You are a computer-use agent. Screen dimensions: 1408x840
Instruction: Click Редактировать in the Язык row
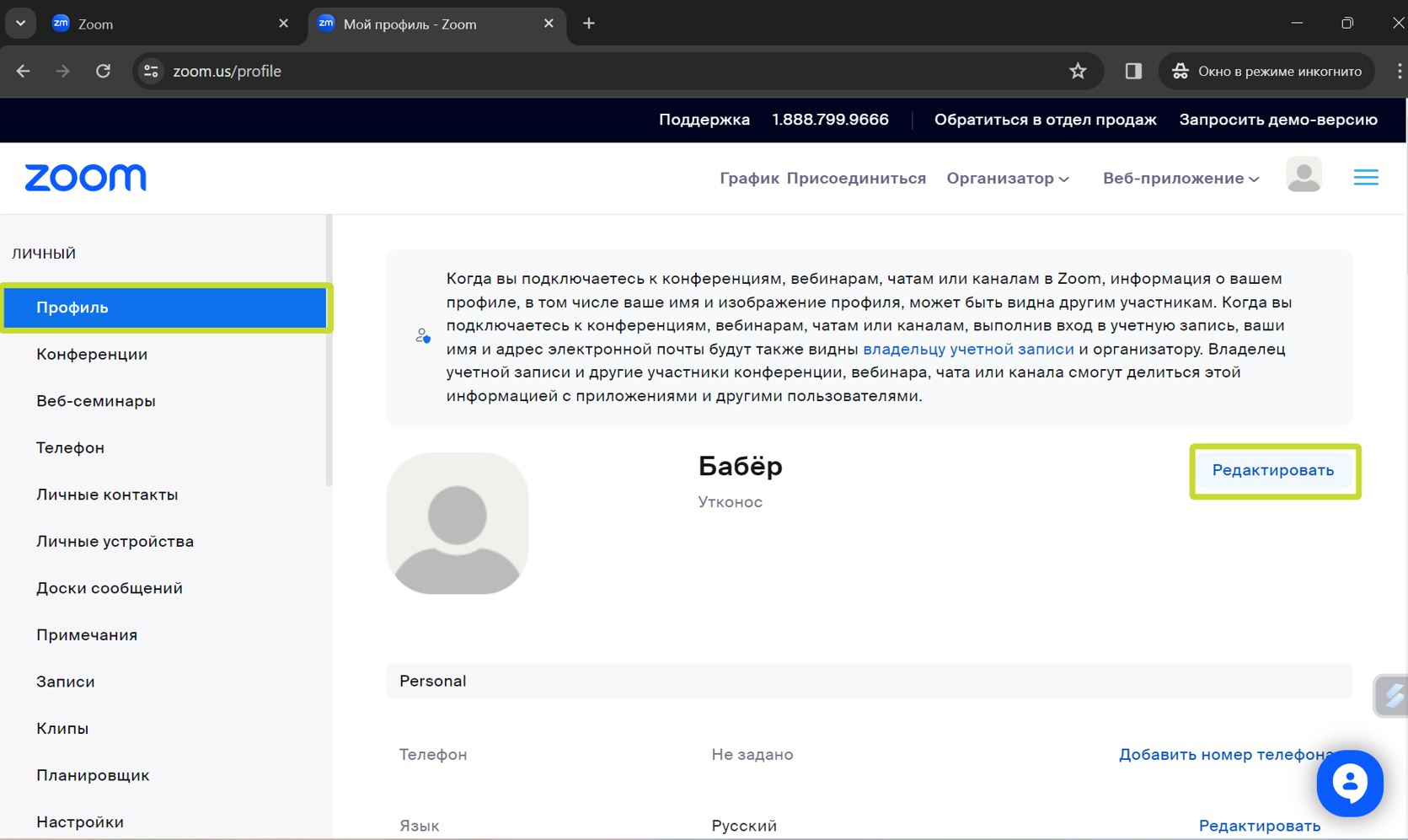click(x=1260, y=826)
